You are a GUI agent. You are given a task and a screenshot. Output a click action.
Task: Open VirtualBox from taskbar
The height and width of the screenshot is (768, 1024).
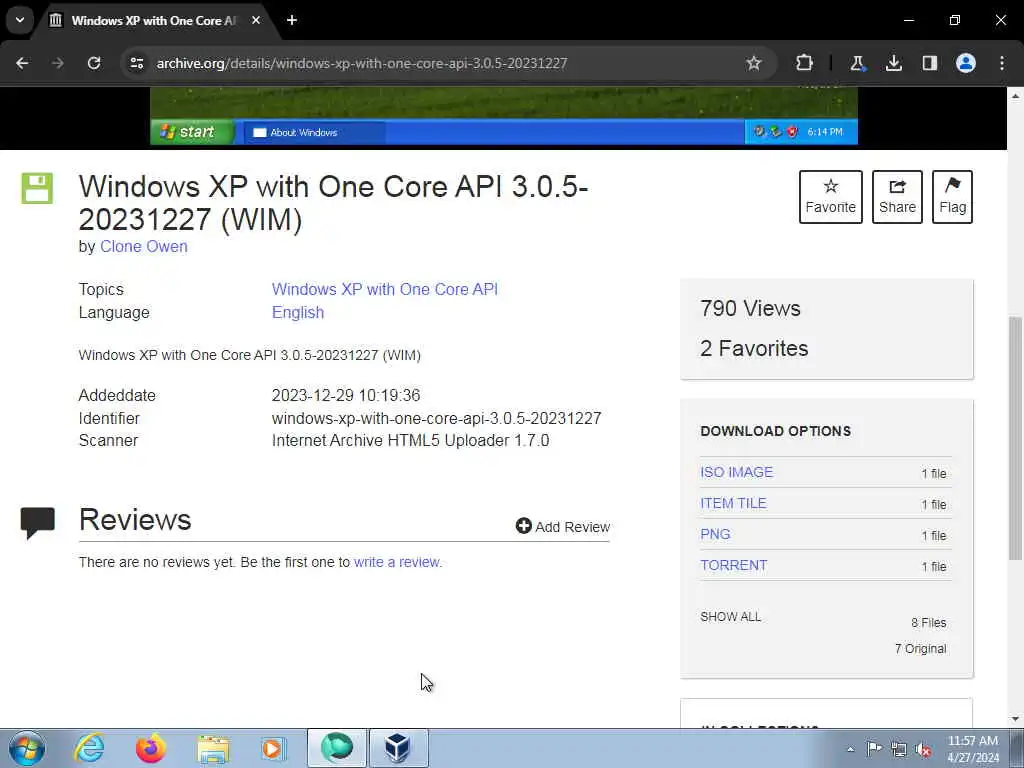coord(398,748)
